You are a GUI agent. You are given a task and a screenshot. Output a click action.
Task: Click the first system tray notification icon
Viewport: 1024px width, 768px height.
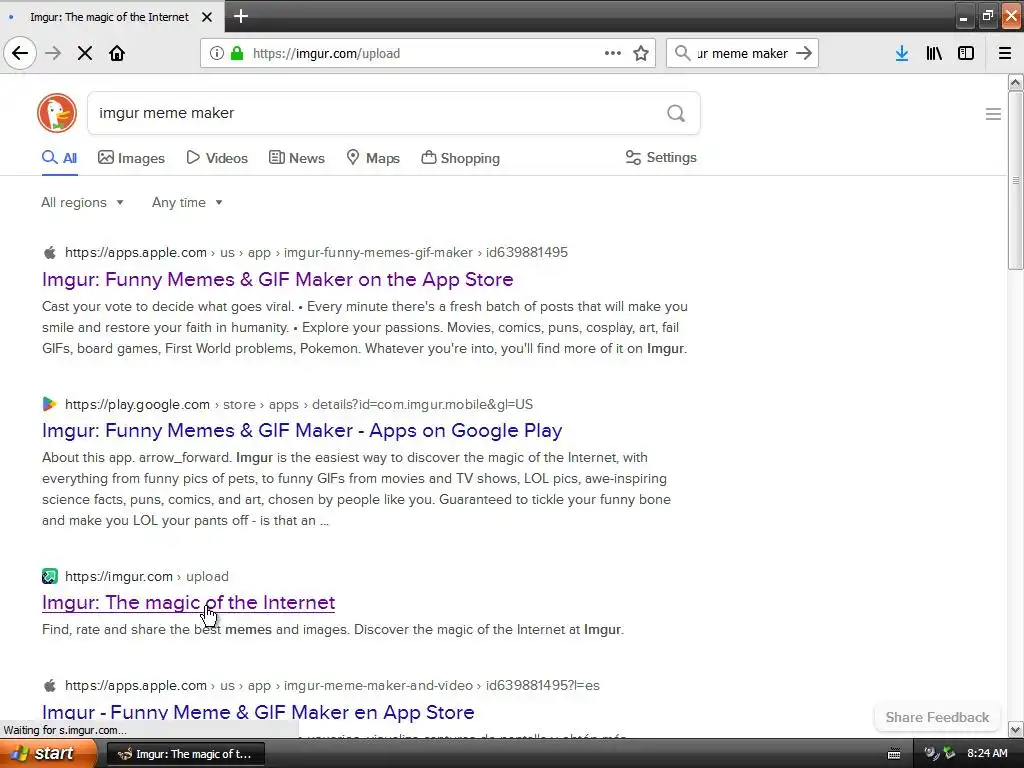click(x=930, y=754)
